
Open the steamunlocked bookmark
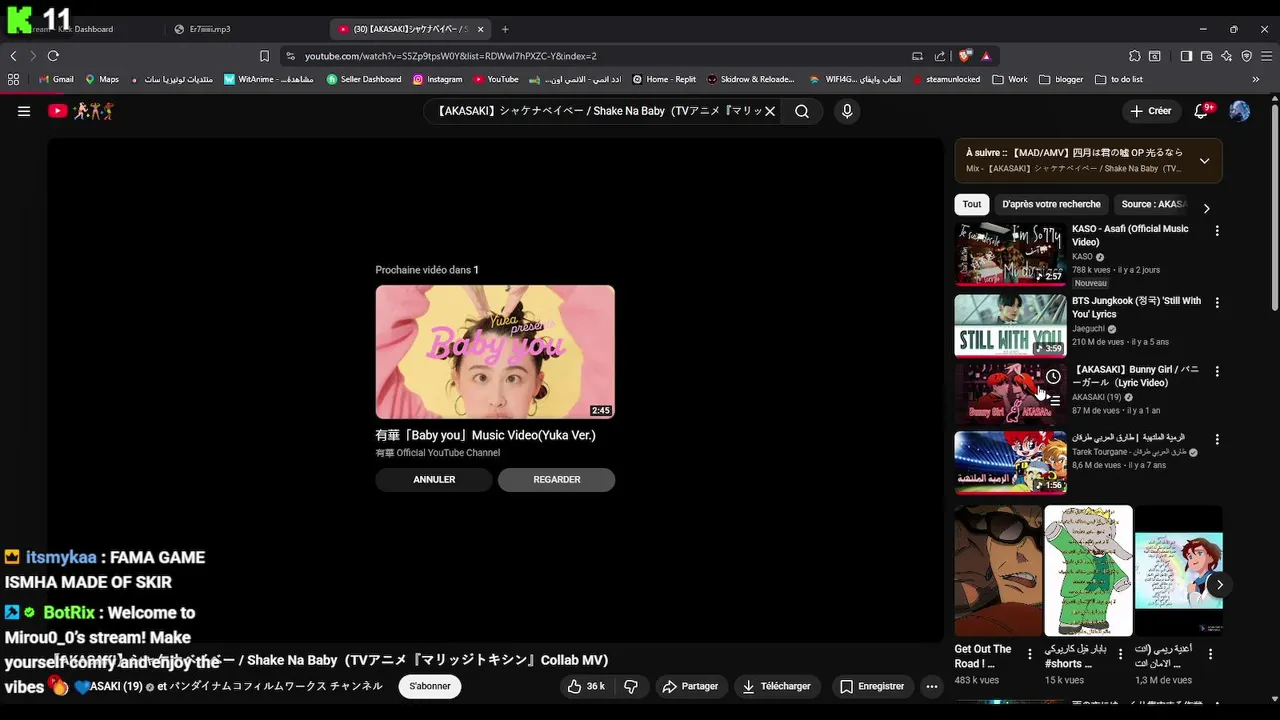pyautogui.click(x=945, y=79)
